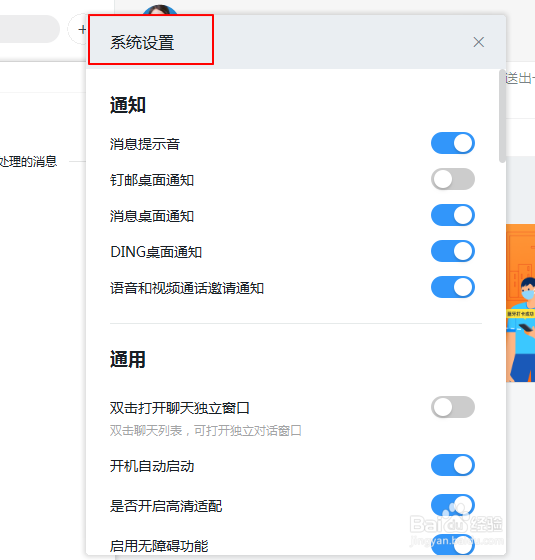The width and height of the screenshot is (535, 560).
Task: Click the 消息桌面通知 label
Action: point(152,216)
